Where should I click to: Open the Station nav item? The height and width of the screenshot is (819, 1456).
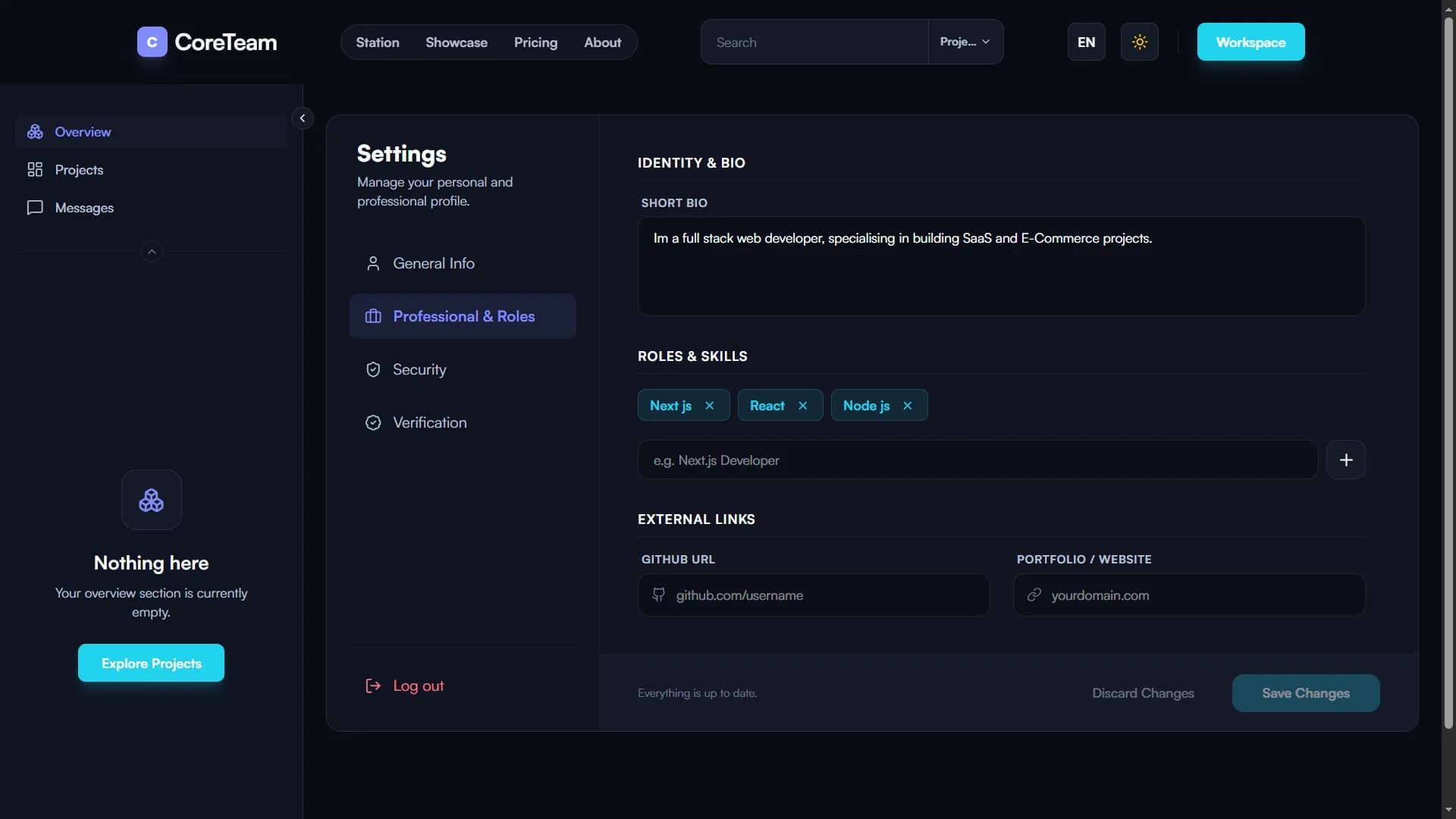pyautogui.click(x=378, y=42)
